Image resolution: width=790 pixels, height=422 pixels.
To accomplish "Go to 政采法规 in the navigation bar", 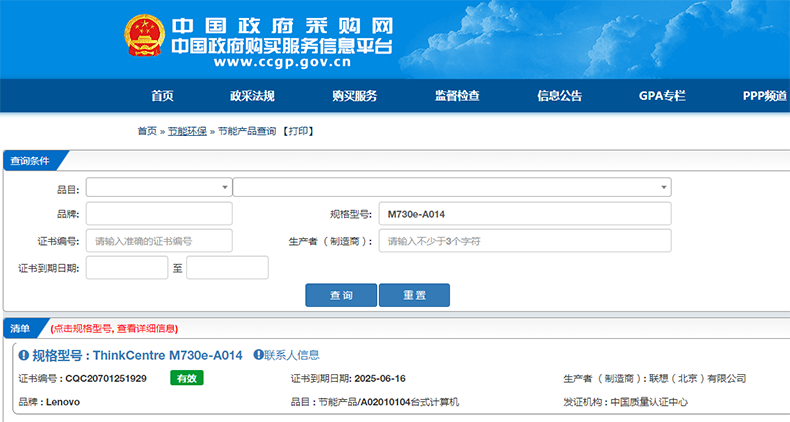I will pos(252,96).
